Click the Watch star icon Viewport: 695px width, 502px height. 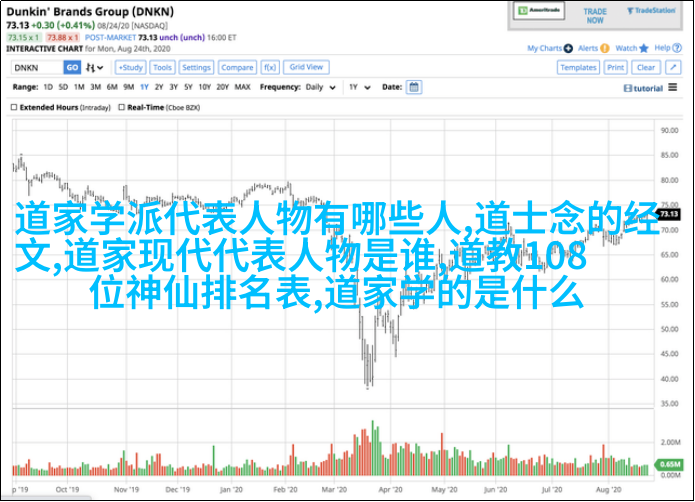point(644,48)
